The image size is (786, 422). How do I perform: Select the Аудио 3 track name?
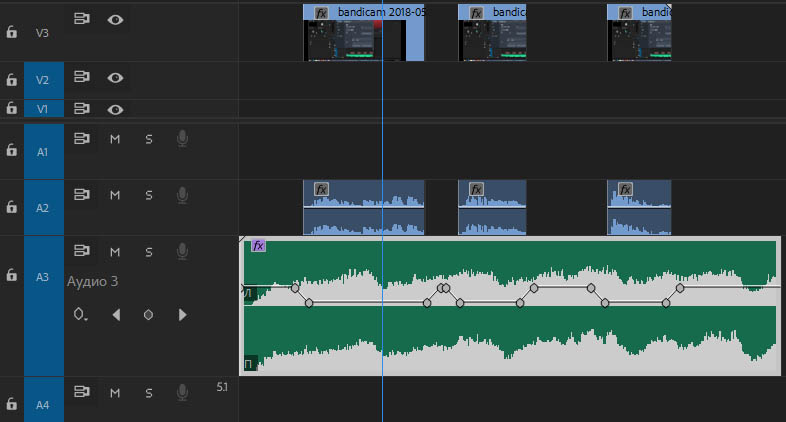coord(93,281)
